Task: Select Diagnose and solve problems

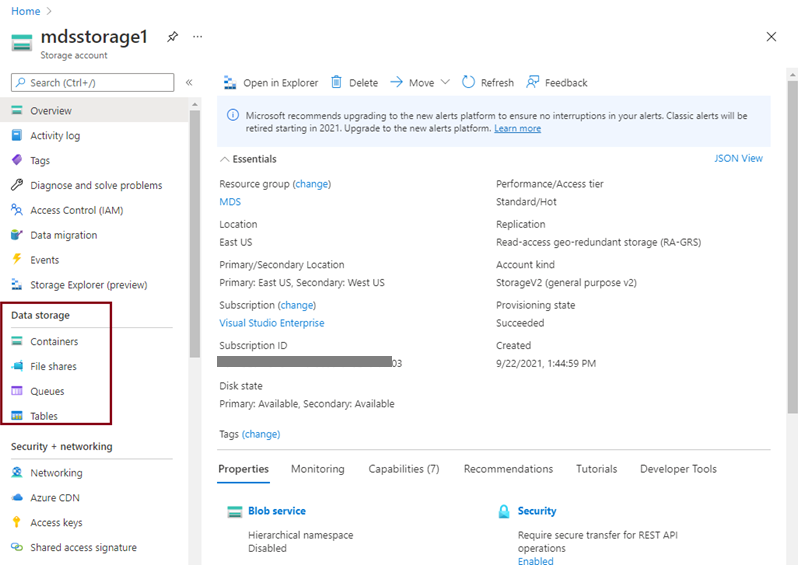Action: (96, 185)
